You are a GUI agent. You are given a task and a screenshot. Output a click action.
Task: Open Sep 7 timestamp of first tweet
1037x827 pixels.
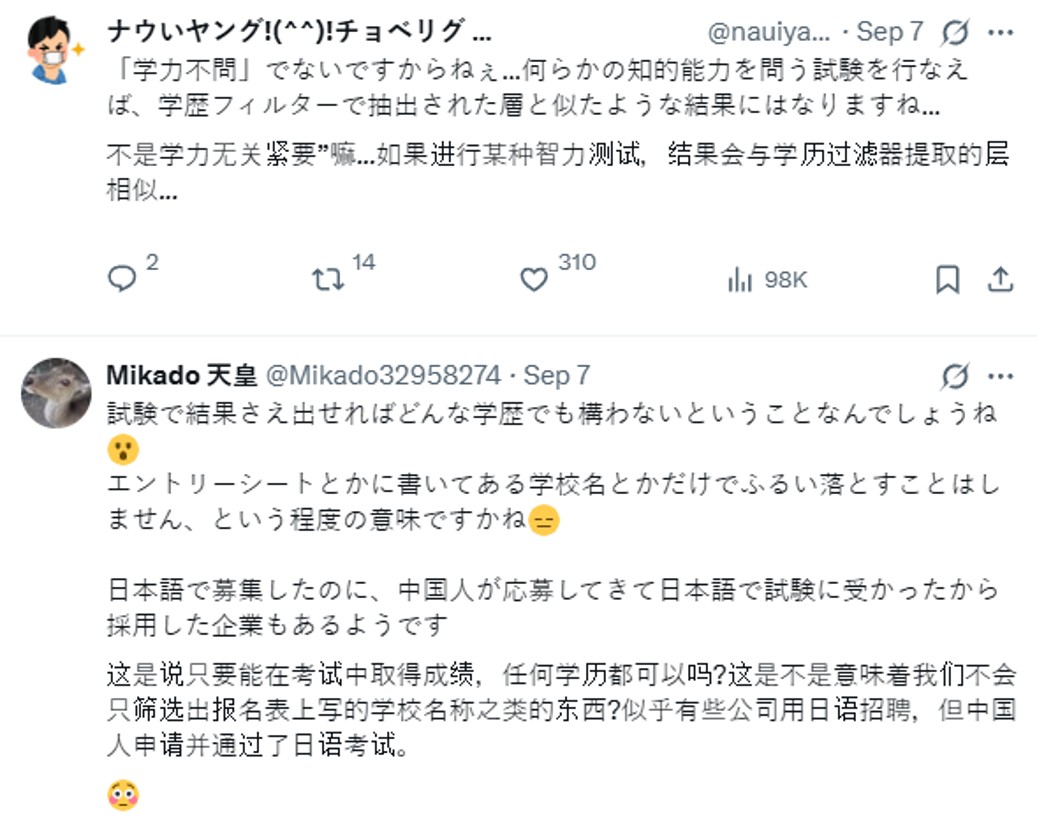coord(889,32)
